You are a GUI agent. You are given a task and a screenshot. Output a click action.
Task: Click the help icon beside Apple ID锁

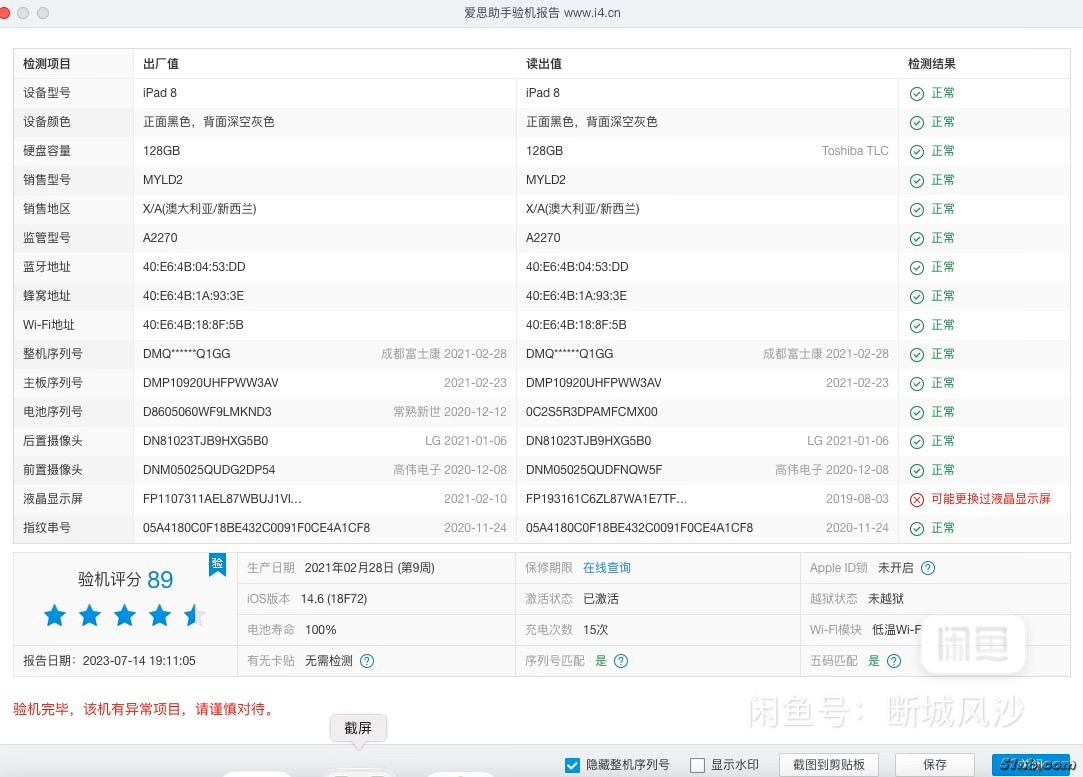pyautogui.click(x=928, y=568)
